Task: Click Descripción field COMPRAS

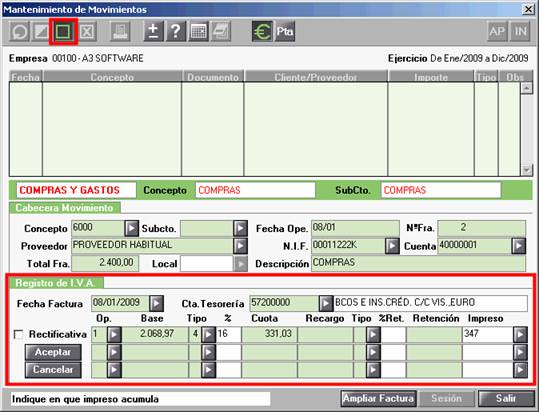Action: [x=418, y=264]
